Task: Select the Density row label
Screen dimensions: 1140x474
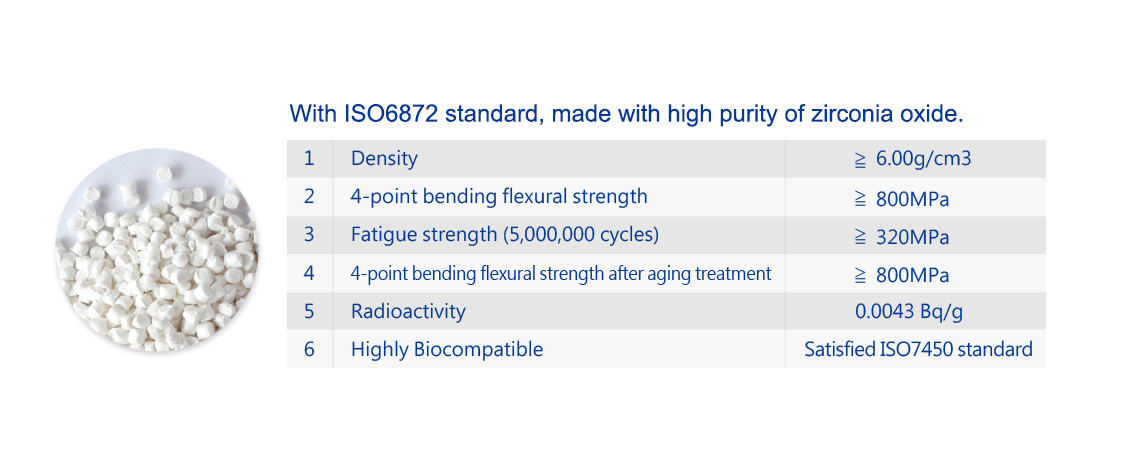Action: tap(385, 158)
